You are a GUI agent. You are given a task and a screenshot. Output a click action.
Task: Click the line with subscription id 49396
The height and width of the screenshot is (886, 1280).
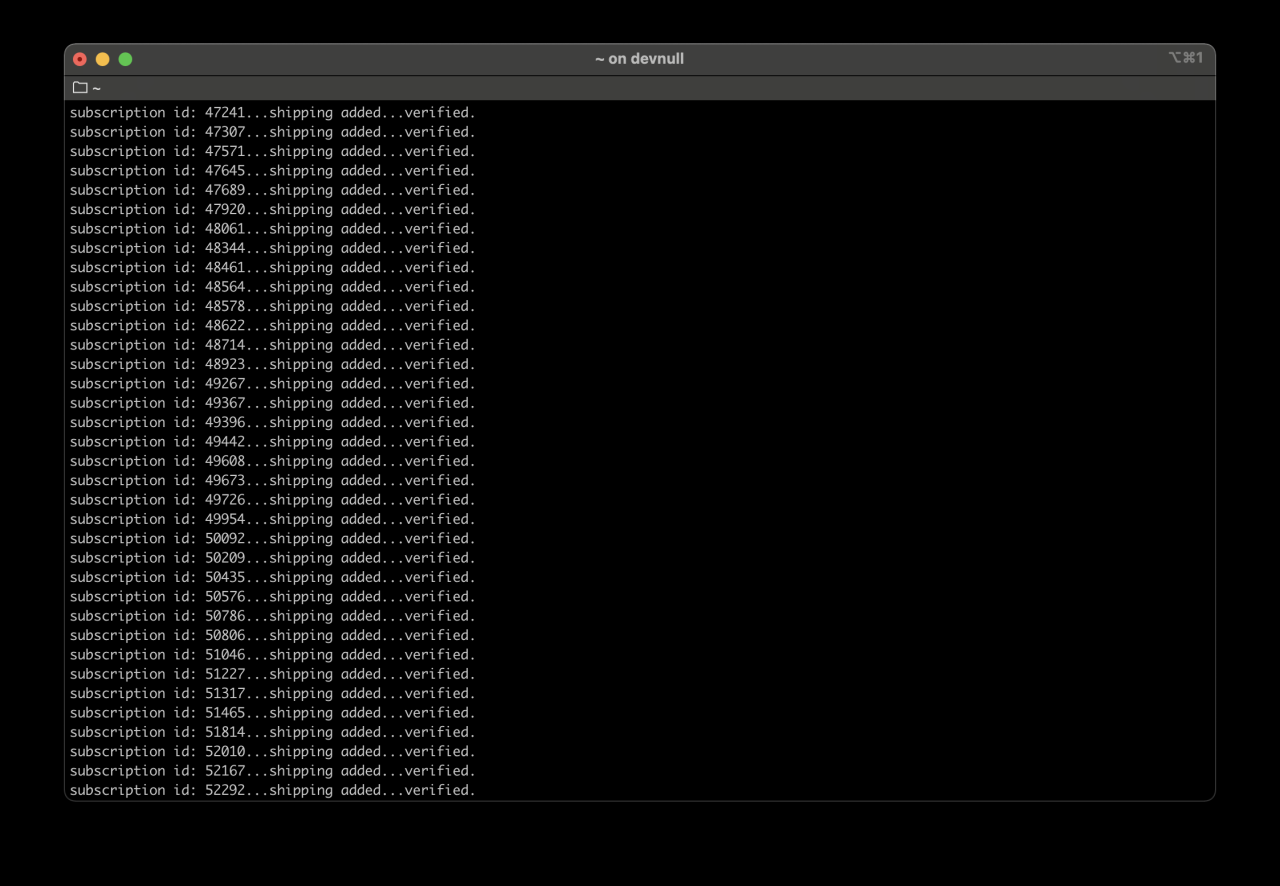click(273, 422)
